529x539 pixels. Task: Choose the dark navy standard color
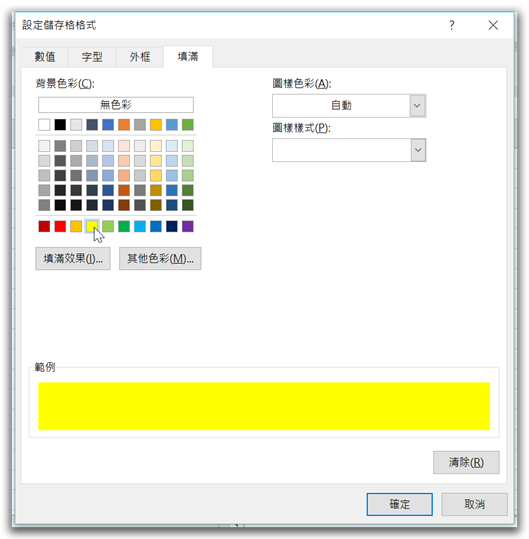(172, 226)
